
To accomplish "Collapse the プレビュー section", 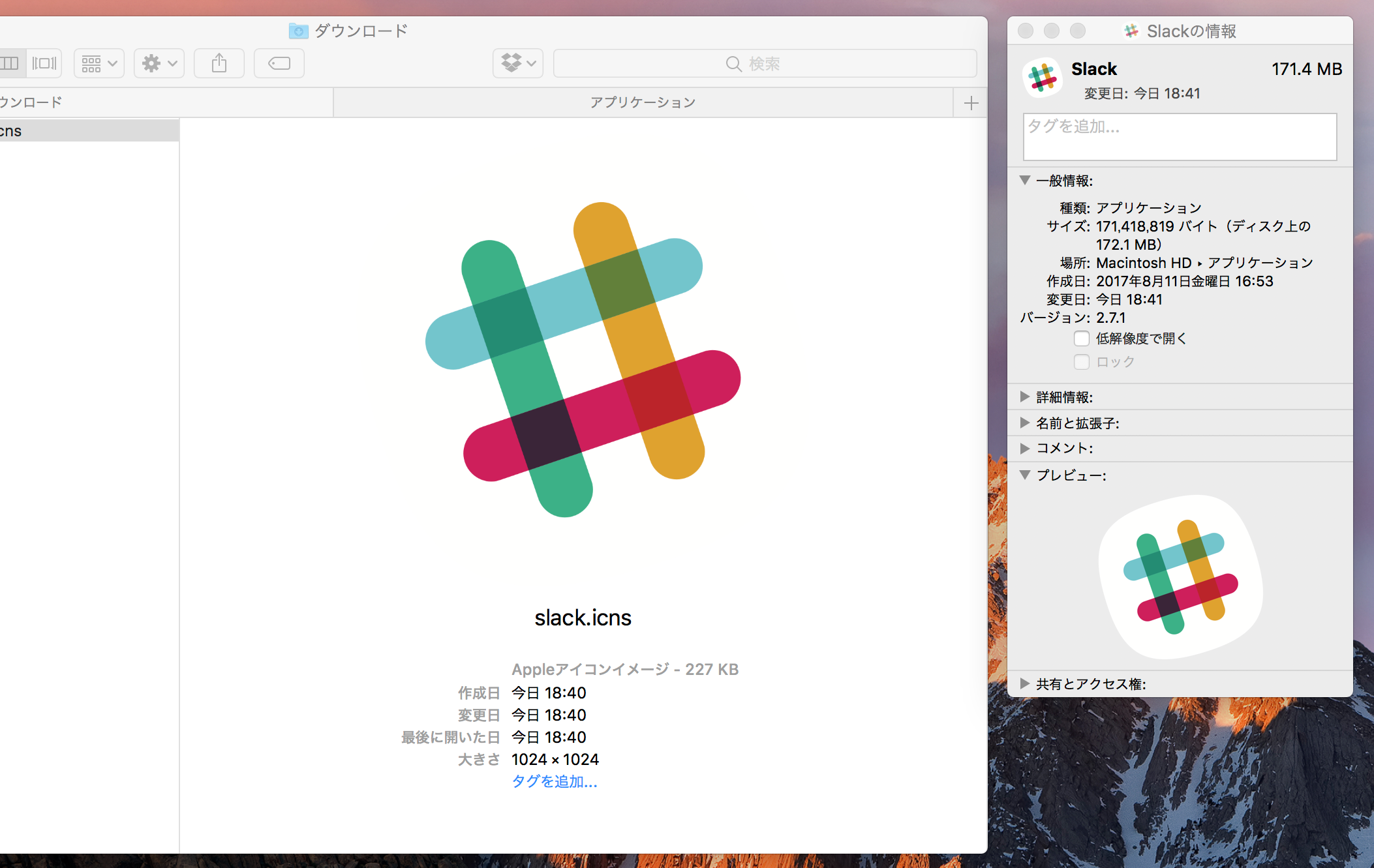I will point(1025,475).
